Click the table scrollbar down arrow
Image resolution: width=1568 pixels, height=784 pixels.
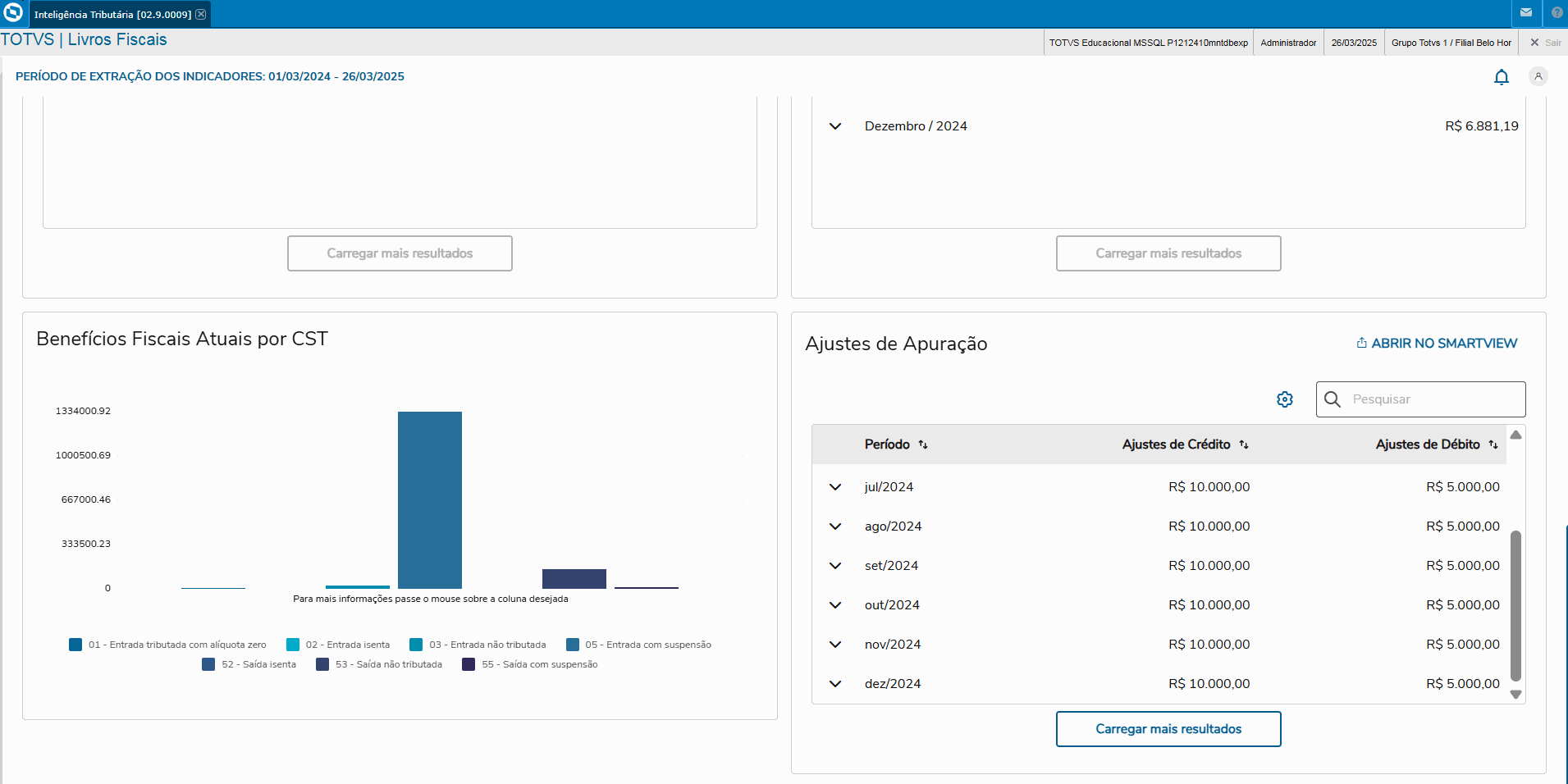[1516, 694]
